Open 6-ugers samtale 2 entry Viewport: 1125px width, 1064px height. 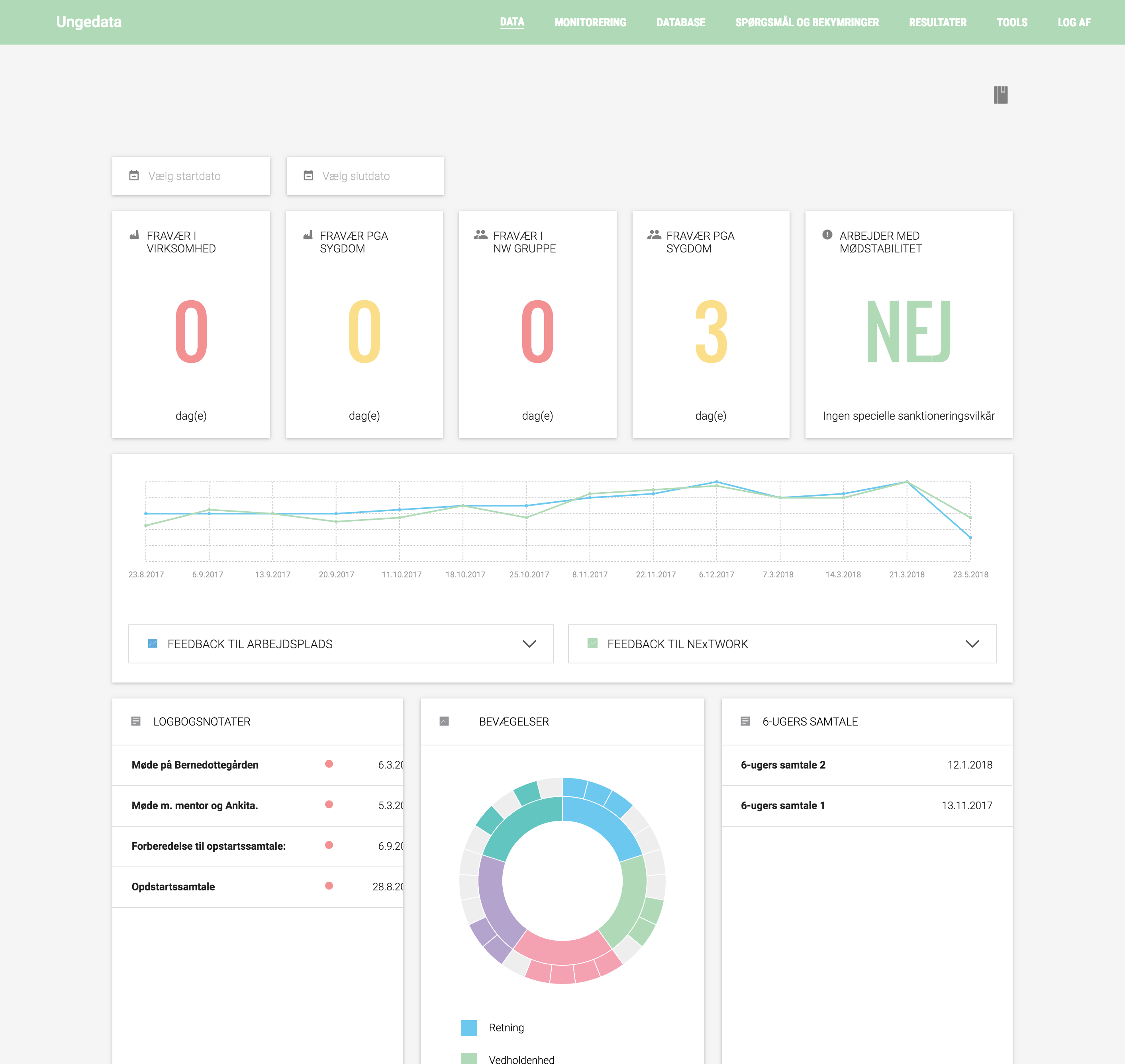click(783, 765)
